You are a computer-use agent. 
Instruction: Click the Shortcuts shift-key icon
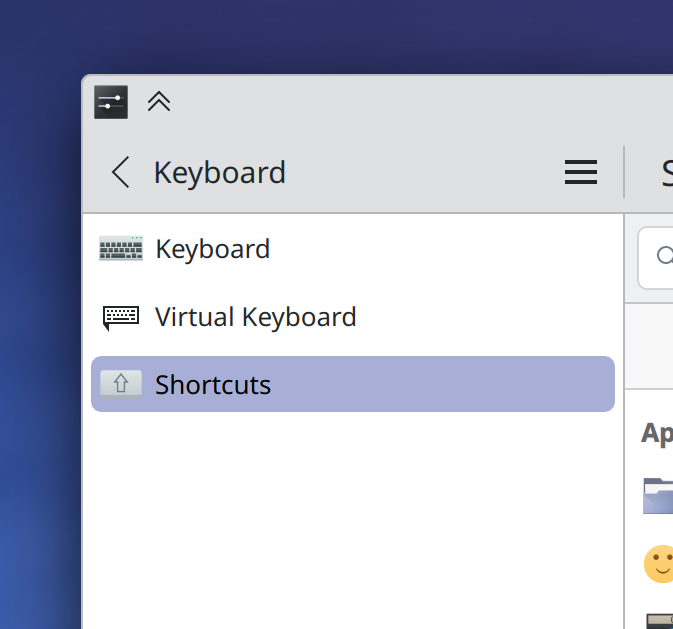tap(121, 384)
